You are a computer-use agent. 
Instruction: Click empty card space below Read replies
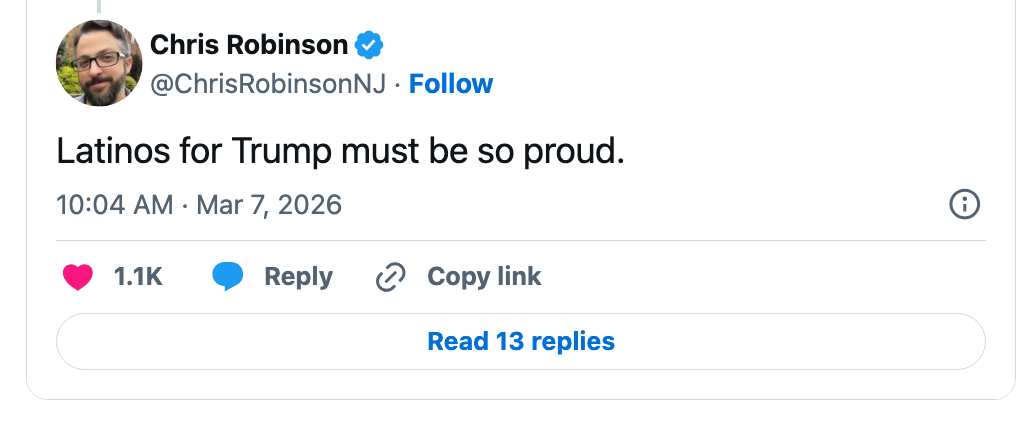click(x=521, y=386)
